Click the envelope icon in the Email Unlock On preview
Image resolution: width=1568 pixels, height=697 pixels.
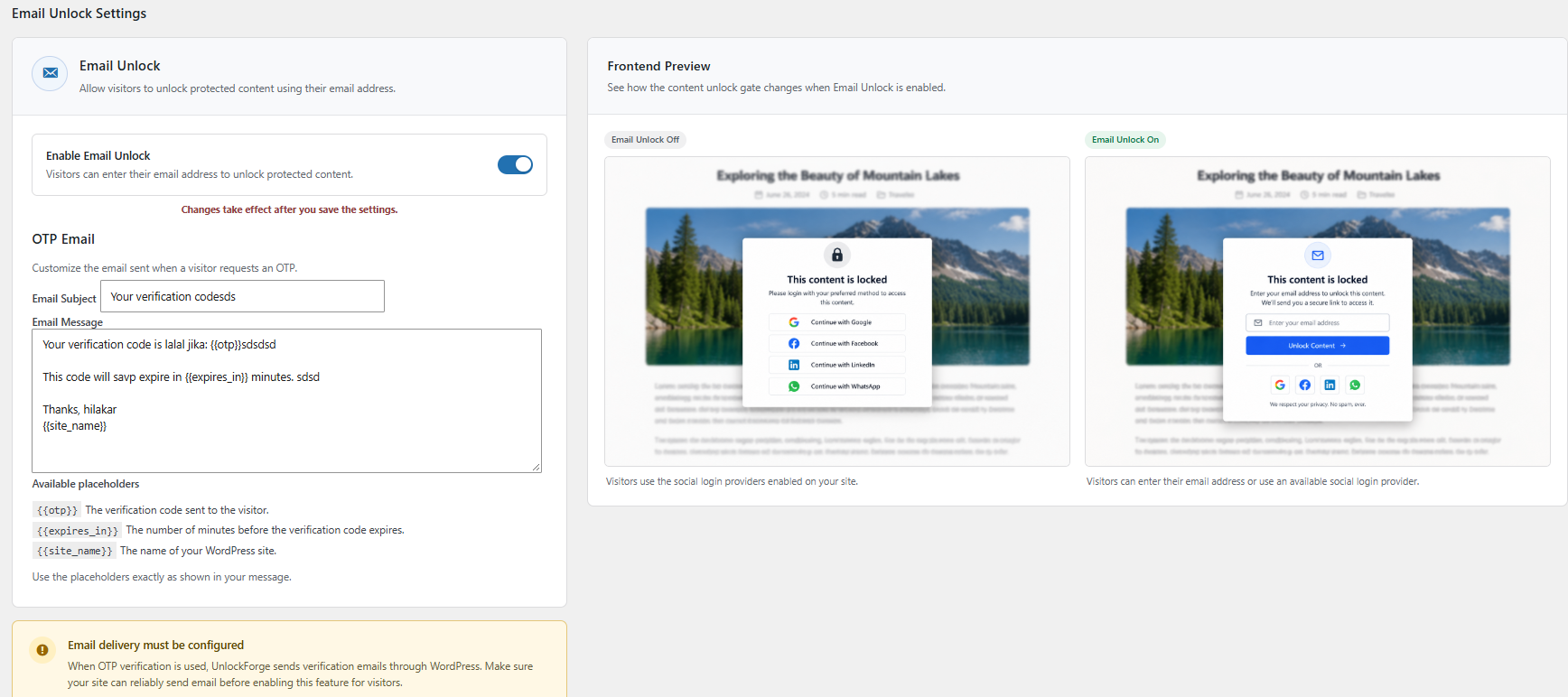(1318, 256)
